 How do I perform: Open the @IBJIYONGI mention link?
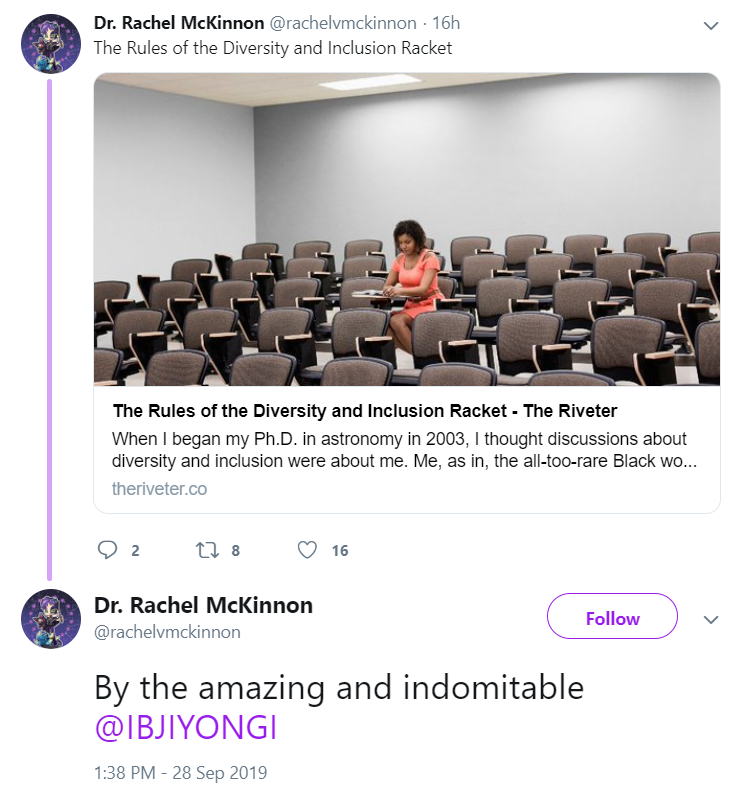[186, 727]
